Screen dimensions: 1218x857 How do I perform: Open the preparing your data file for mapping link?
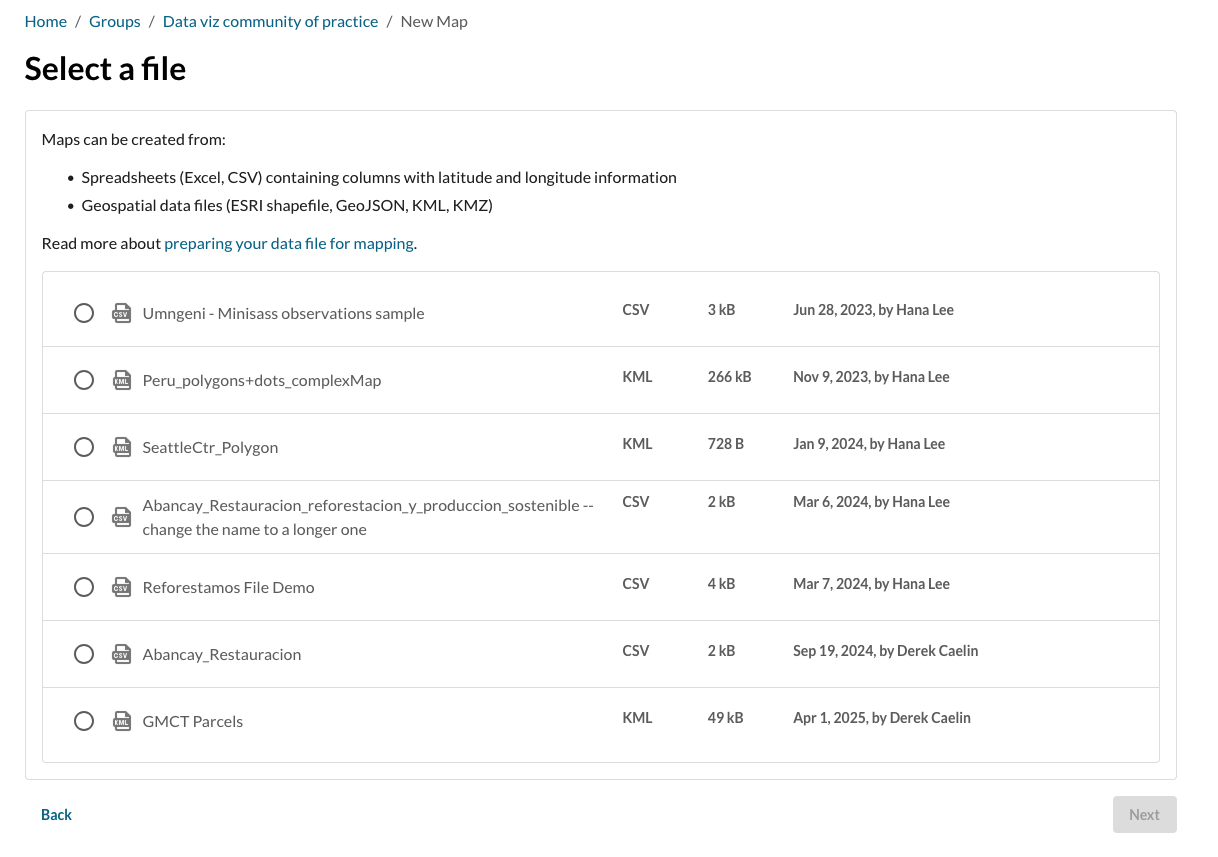coord(289,243)
